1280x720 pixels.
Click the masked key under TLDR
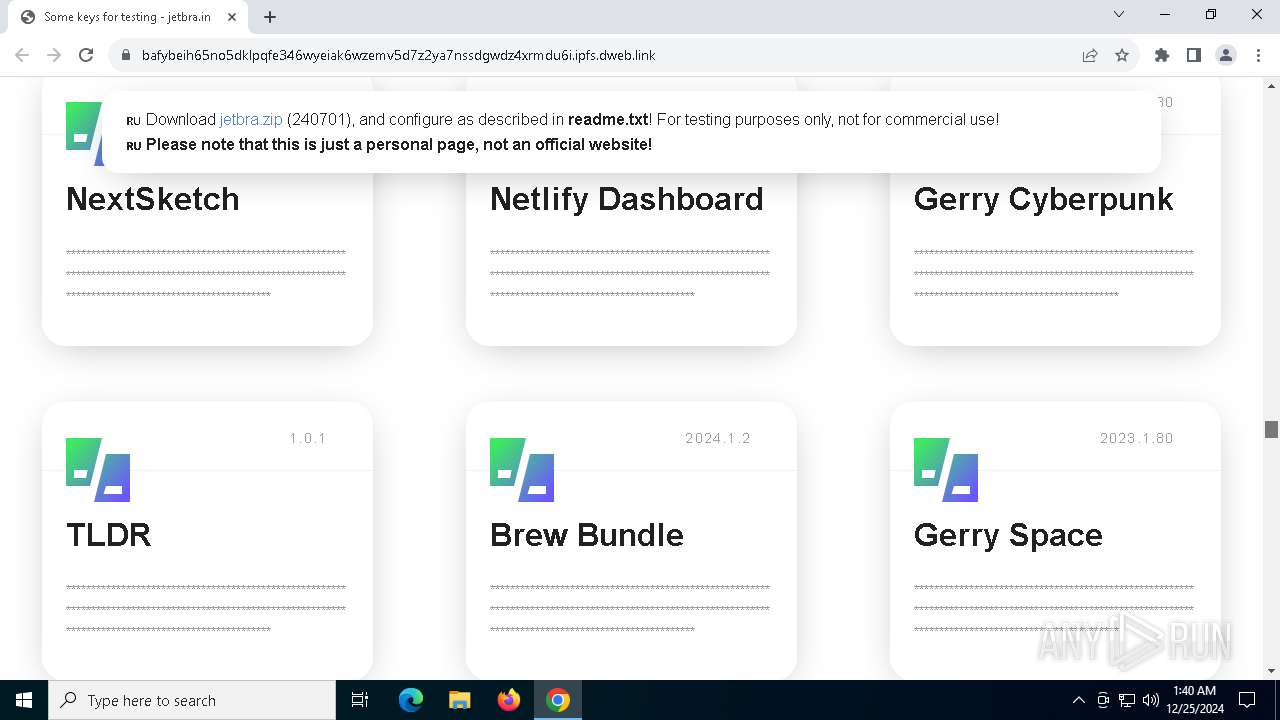206,609
